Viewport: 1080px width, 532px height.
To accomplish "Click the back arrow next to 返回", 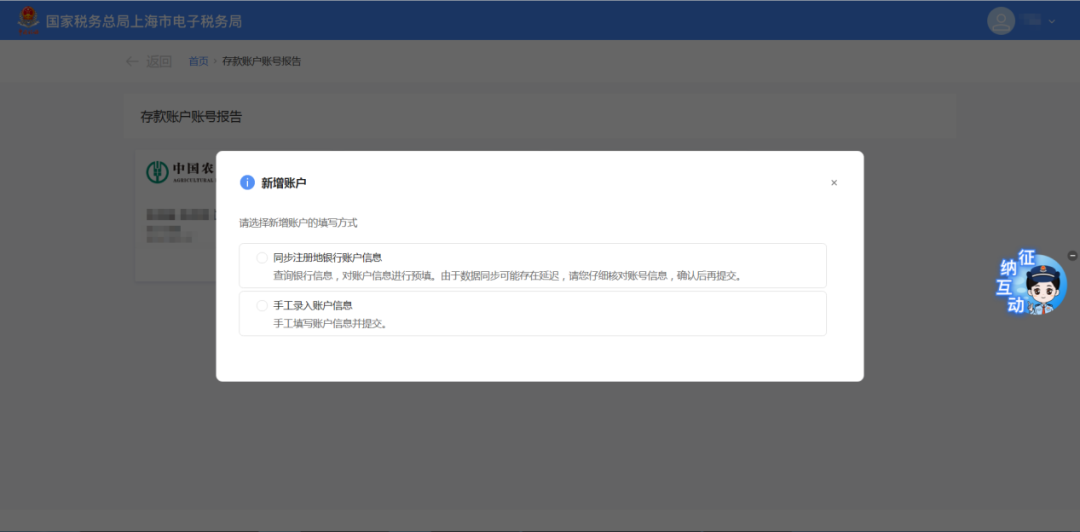I will click(132, 61).
